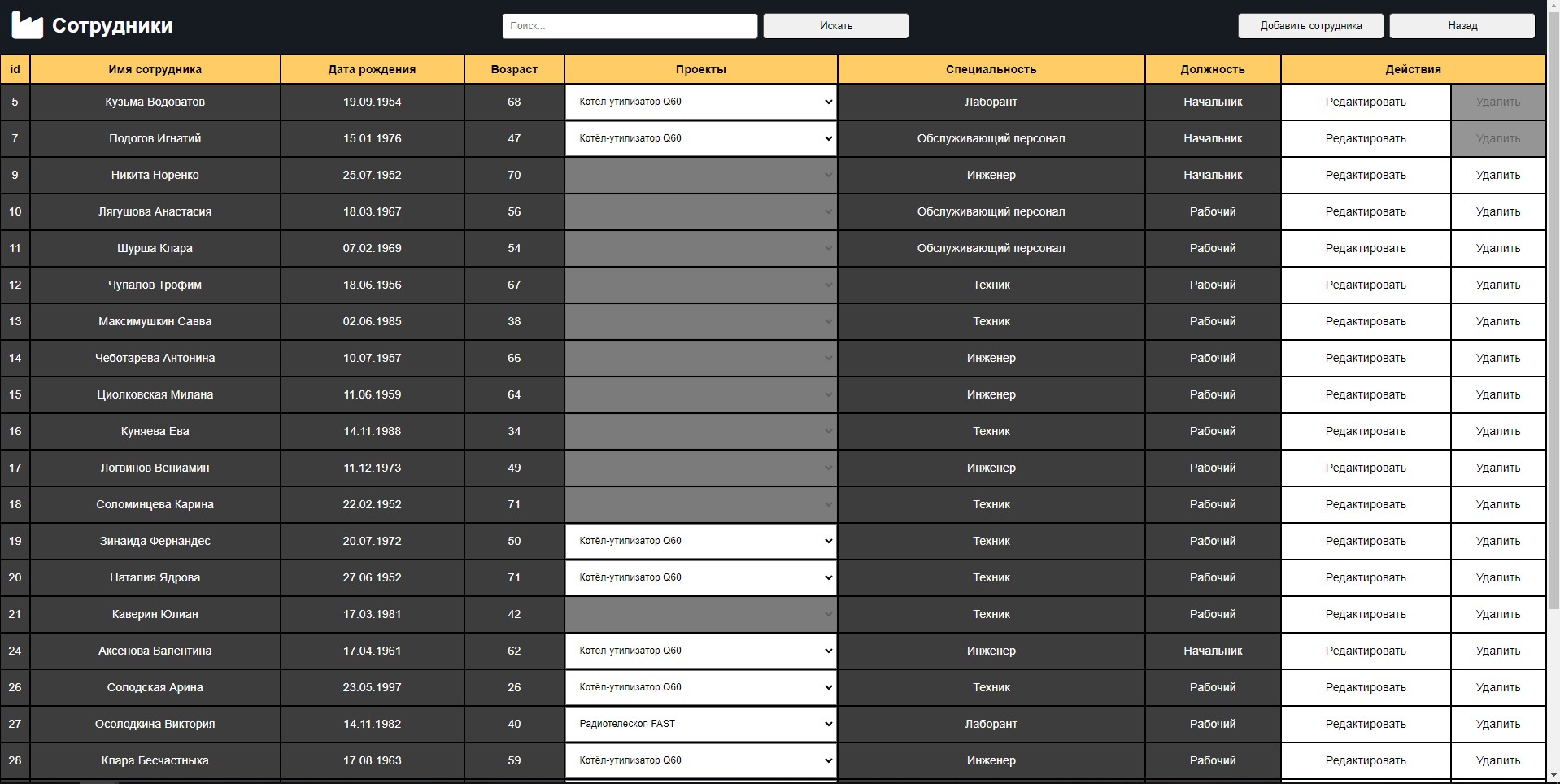This screenshot has height=784, width=1560.
Task: Go back with the Назад button
Action: (1462, 26)
